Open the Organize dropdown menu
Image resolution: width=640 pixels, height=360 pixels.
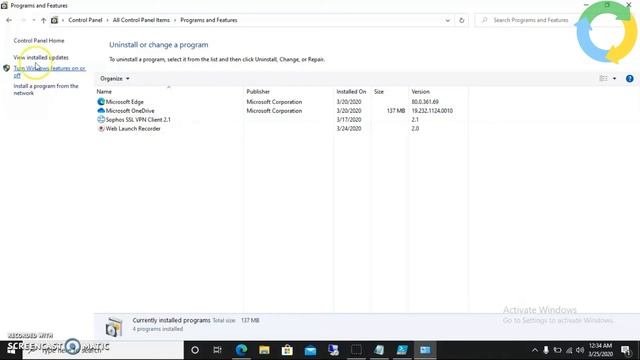[x=115, y=78]
